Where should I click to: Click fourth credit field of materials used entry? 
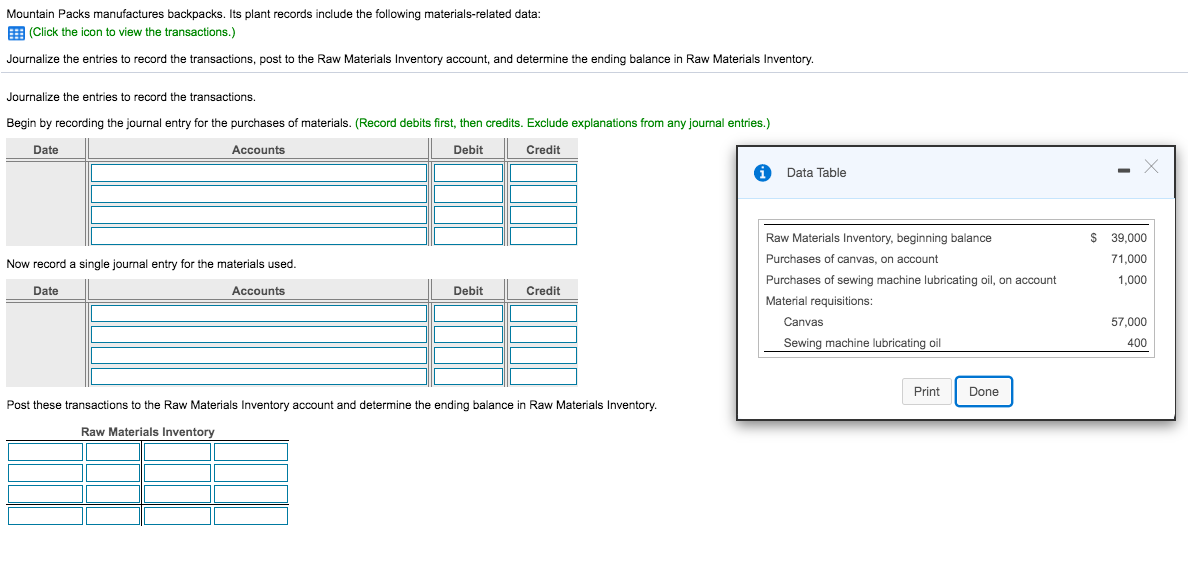point(543,376)
